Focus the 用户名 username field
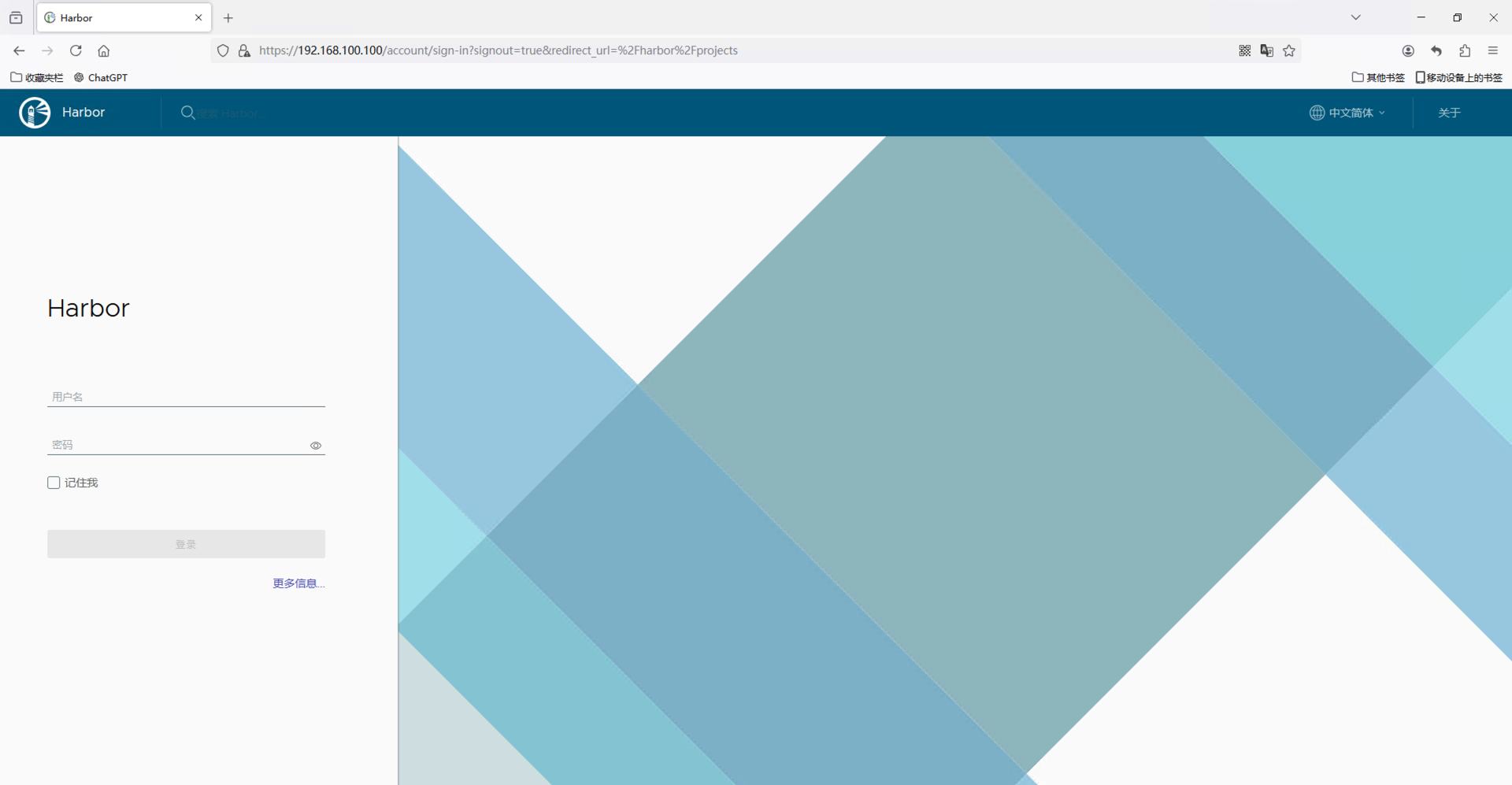 [186, 397]
